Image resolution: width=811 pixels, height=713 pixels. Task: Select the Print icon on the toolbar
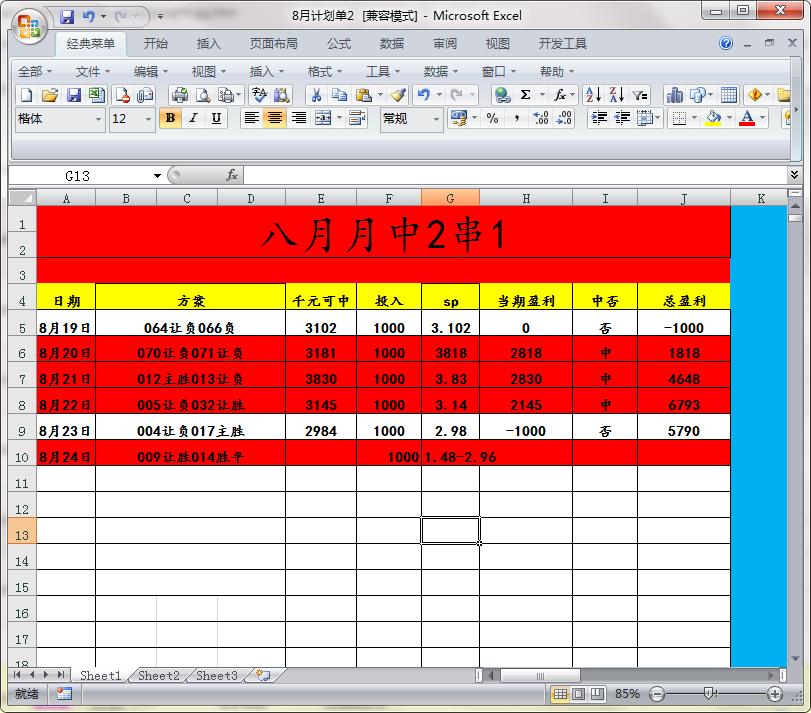(178, 95)
